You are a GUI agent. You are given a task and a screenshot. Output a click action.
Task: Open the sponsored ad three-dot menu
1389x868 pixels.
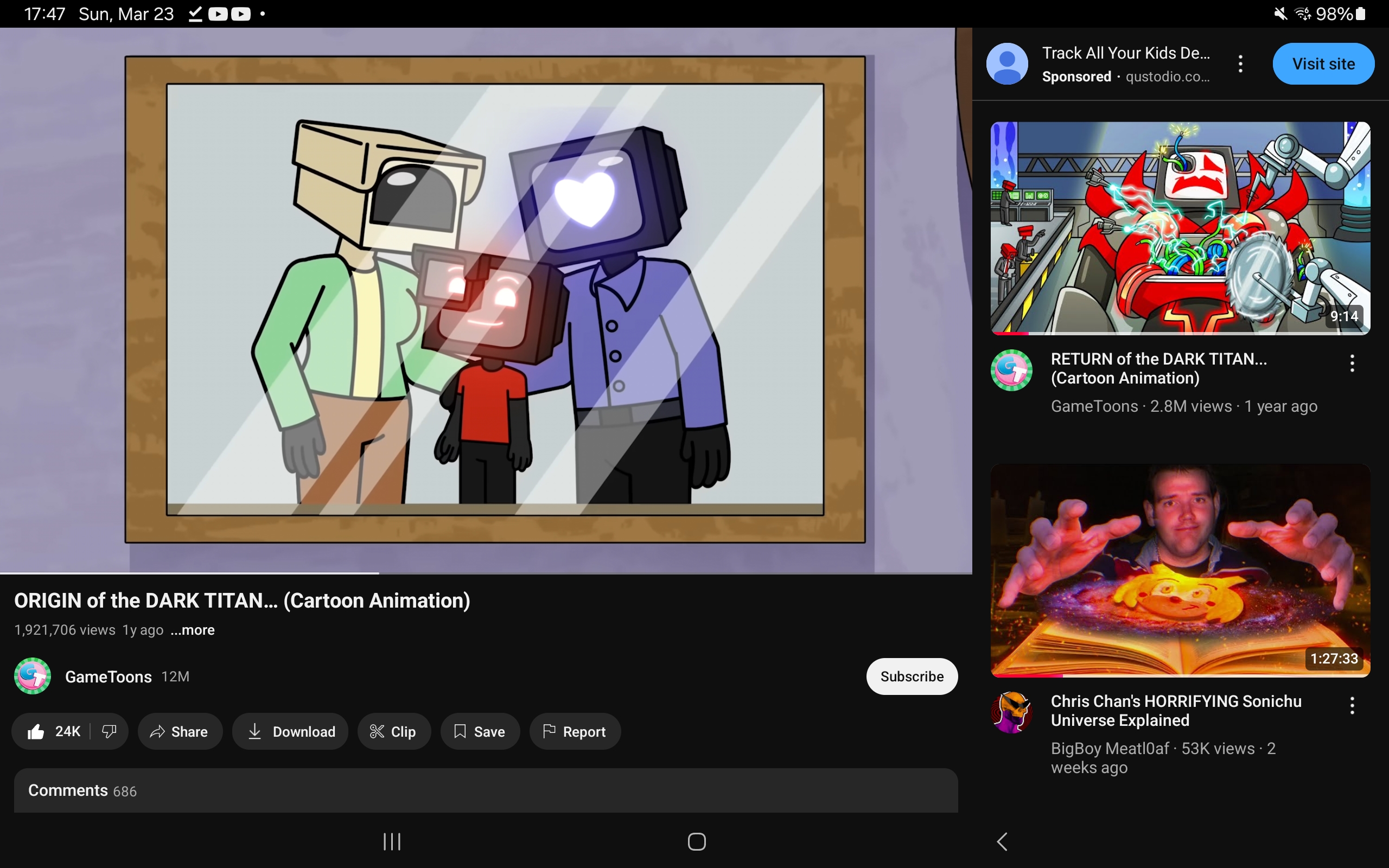point(1240,63)
